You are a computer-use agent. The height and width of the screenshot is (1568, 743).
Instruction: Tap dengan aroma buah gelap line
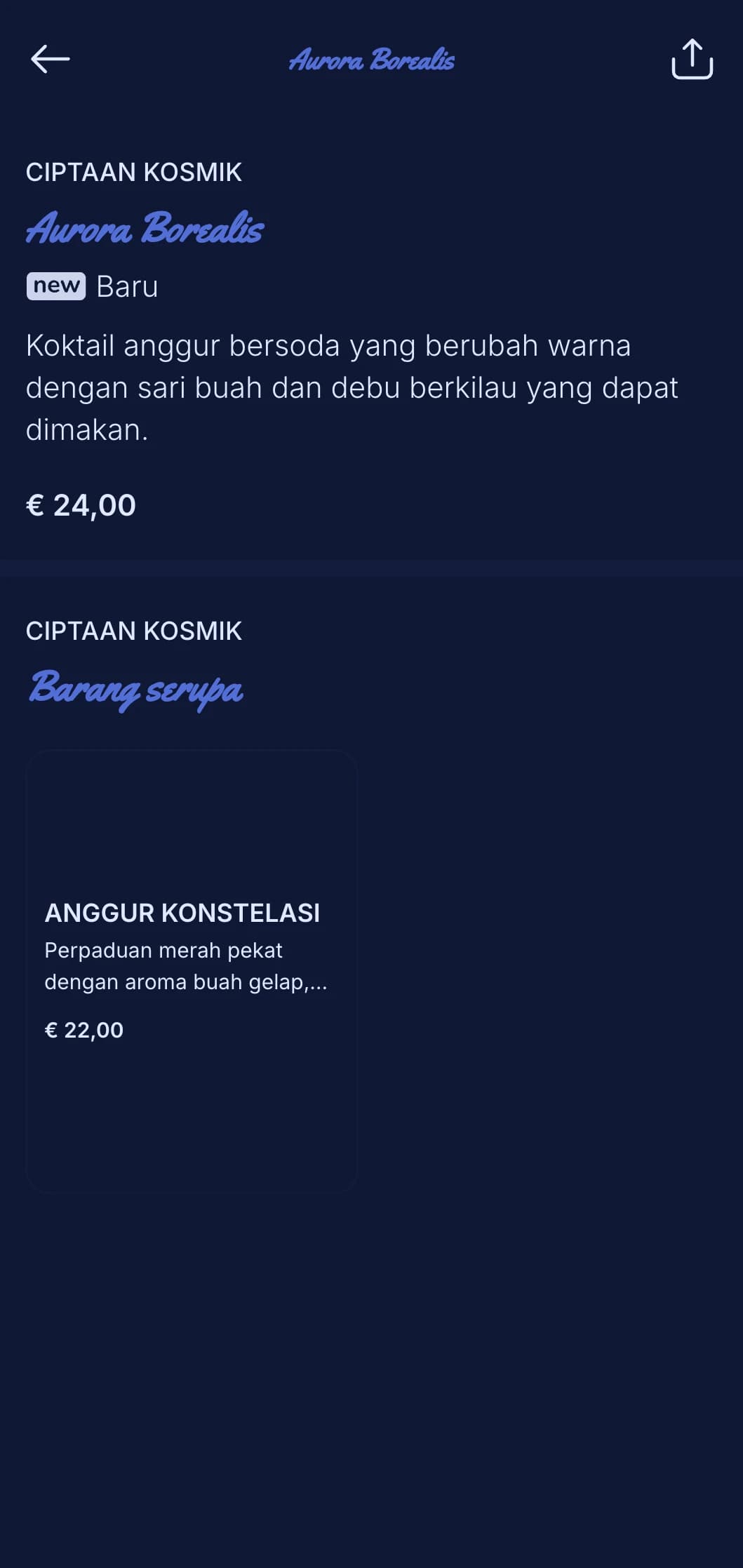[186, 982]
